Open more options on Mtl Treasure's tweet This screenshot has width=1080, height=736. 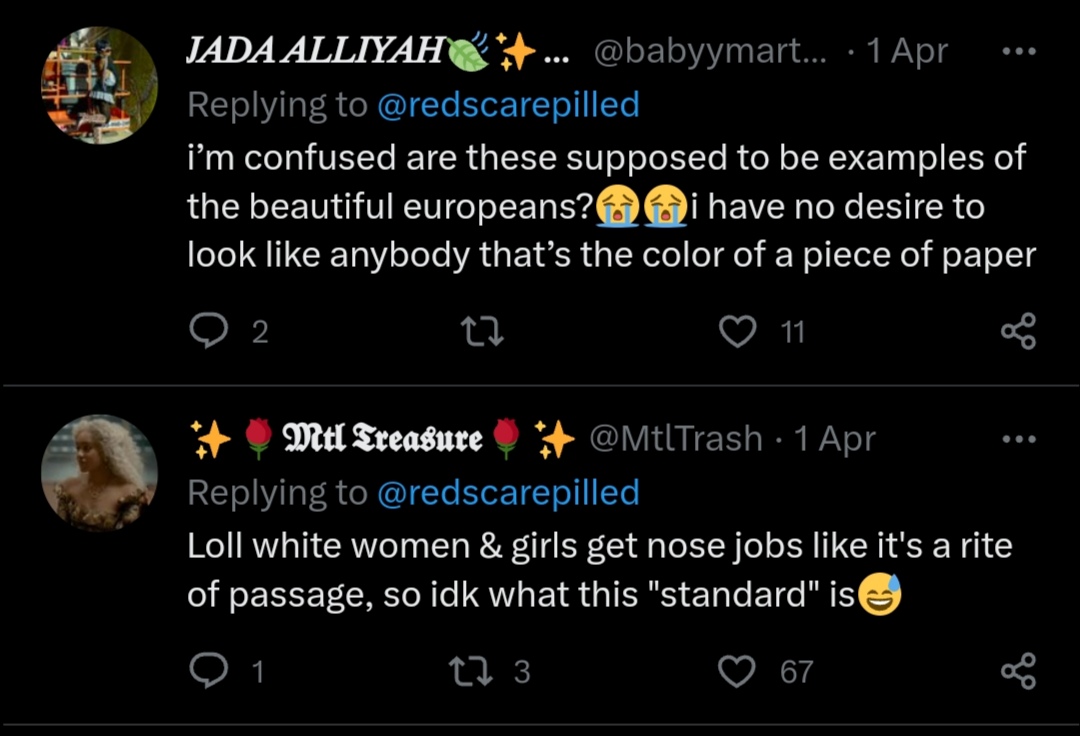(x=1019, y=439)
